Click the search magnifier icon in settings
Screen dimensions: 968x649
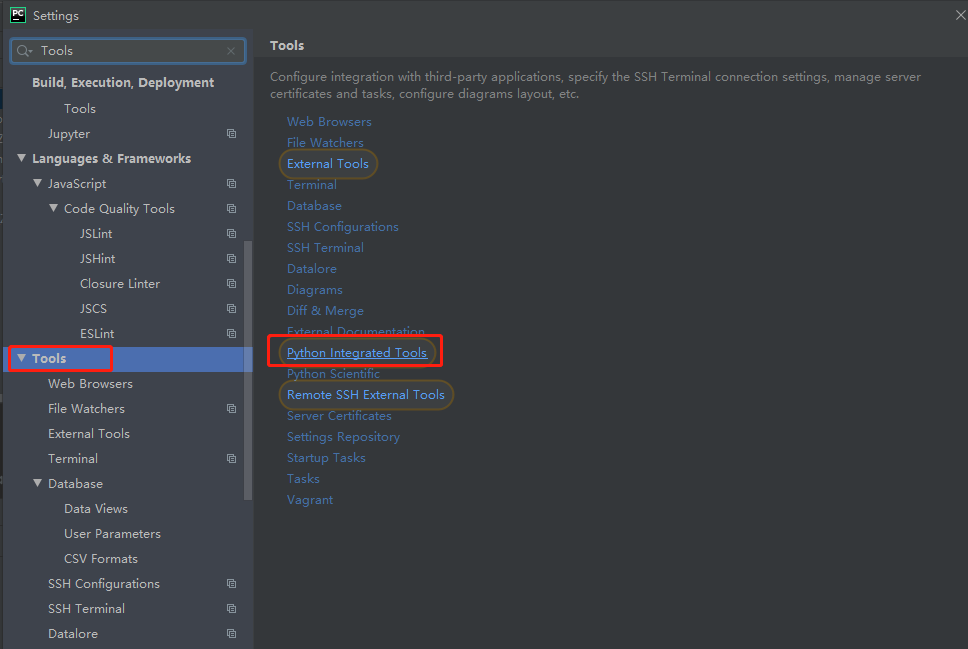click(x=24, y=51)
